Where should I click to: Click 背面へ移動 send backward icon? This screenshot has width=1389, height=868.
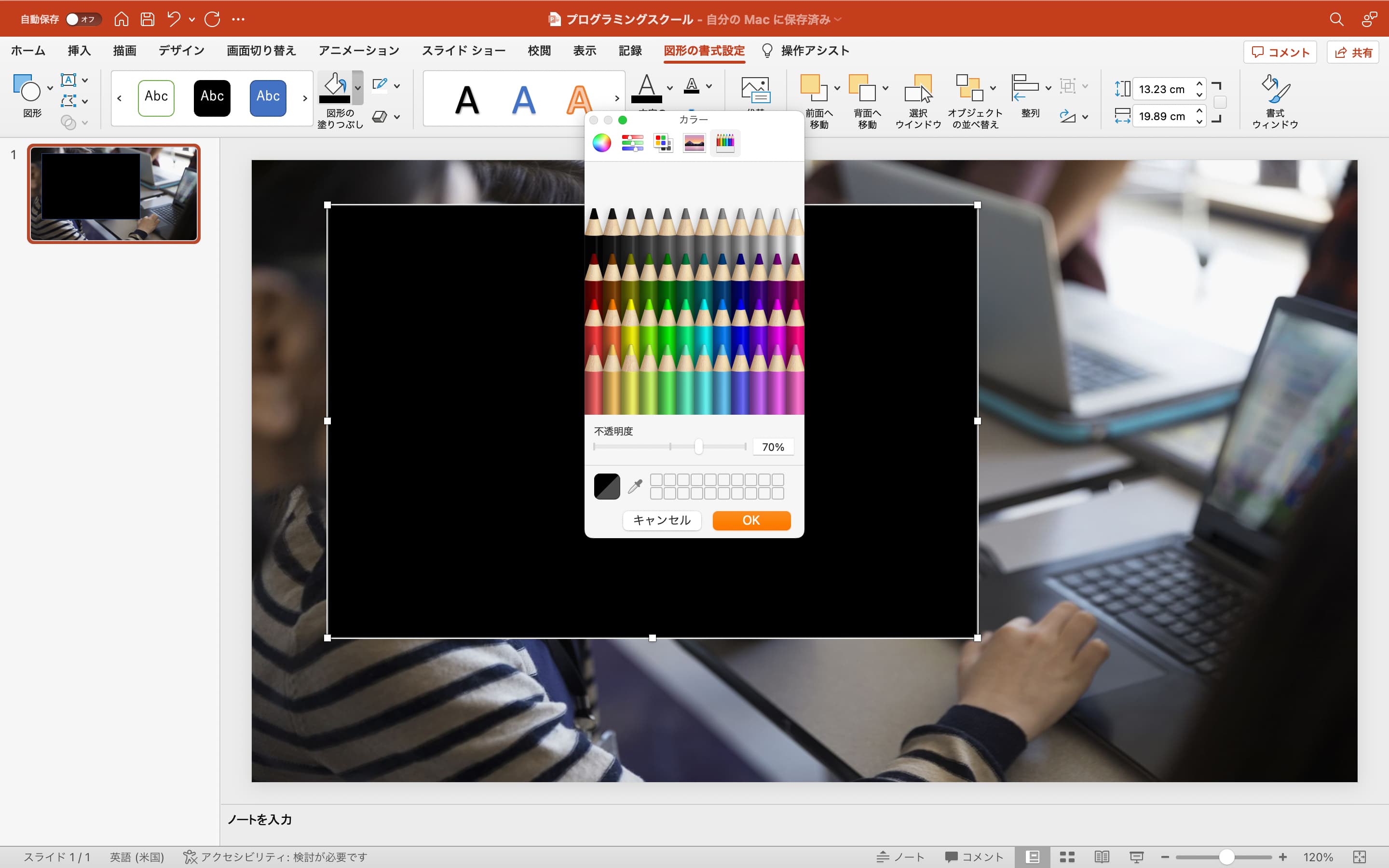862,88
